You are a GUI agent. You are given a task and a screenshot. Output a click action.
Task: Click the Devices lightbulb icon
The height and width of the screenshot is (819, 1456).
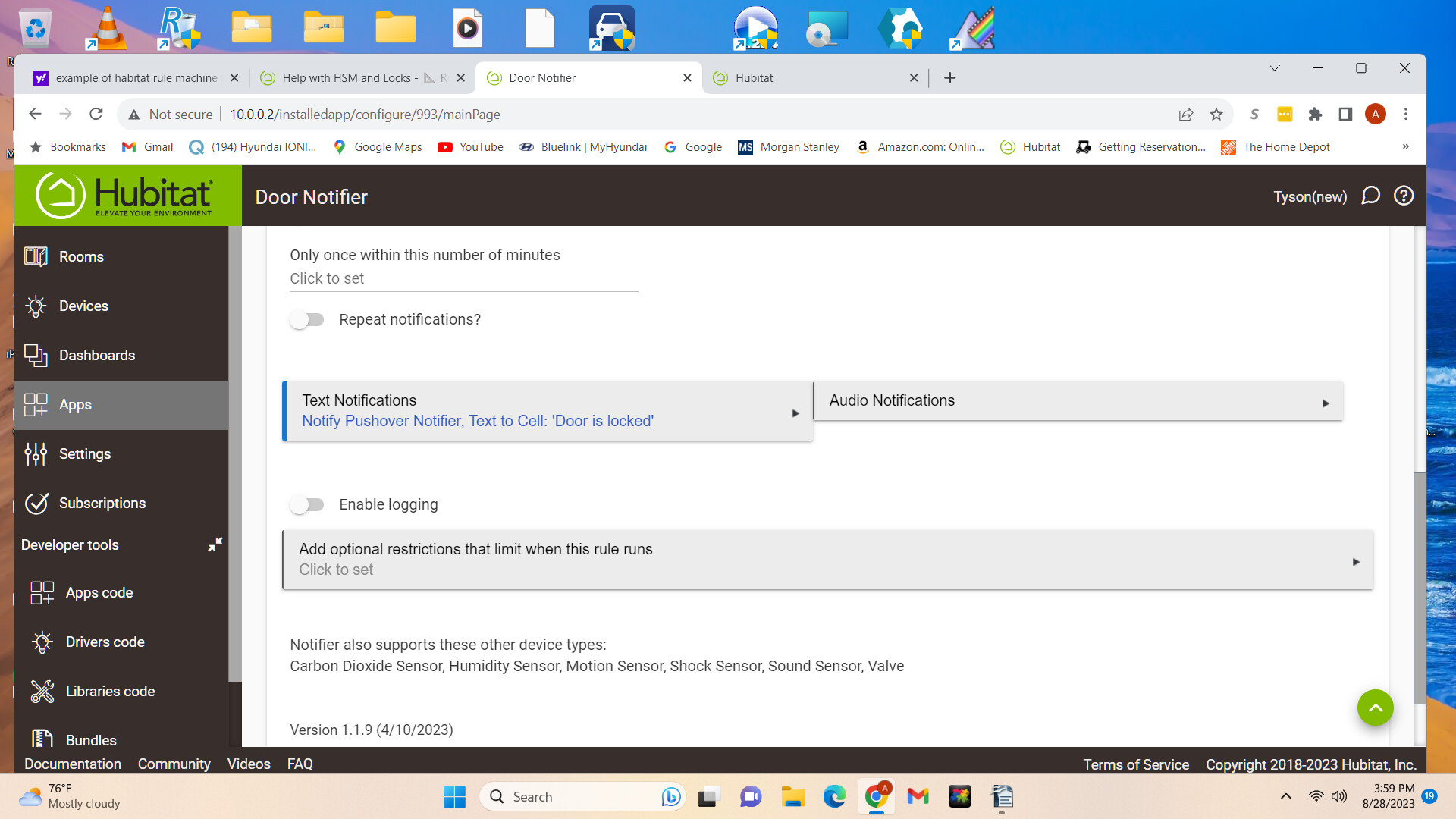click(36, 306)
